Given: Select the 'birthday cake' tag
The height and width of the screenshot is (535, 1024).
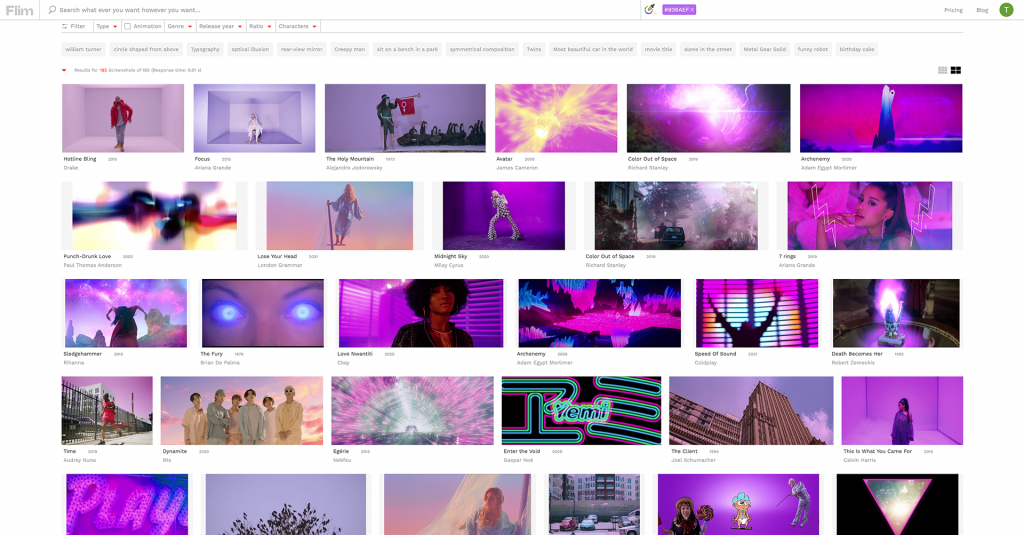Looking at the screenshot, I should pos(857,50).
